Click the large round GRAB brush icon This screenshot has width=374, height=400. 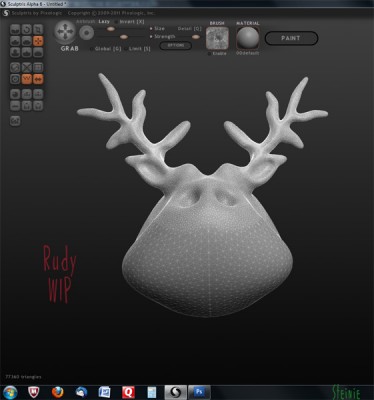pyautogui.click(x=65, y=32)
